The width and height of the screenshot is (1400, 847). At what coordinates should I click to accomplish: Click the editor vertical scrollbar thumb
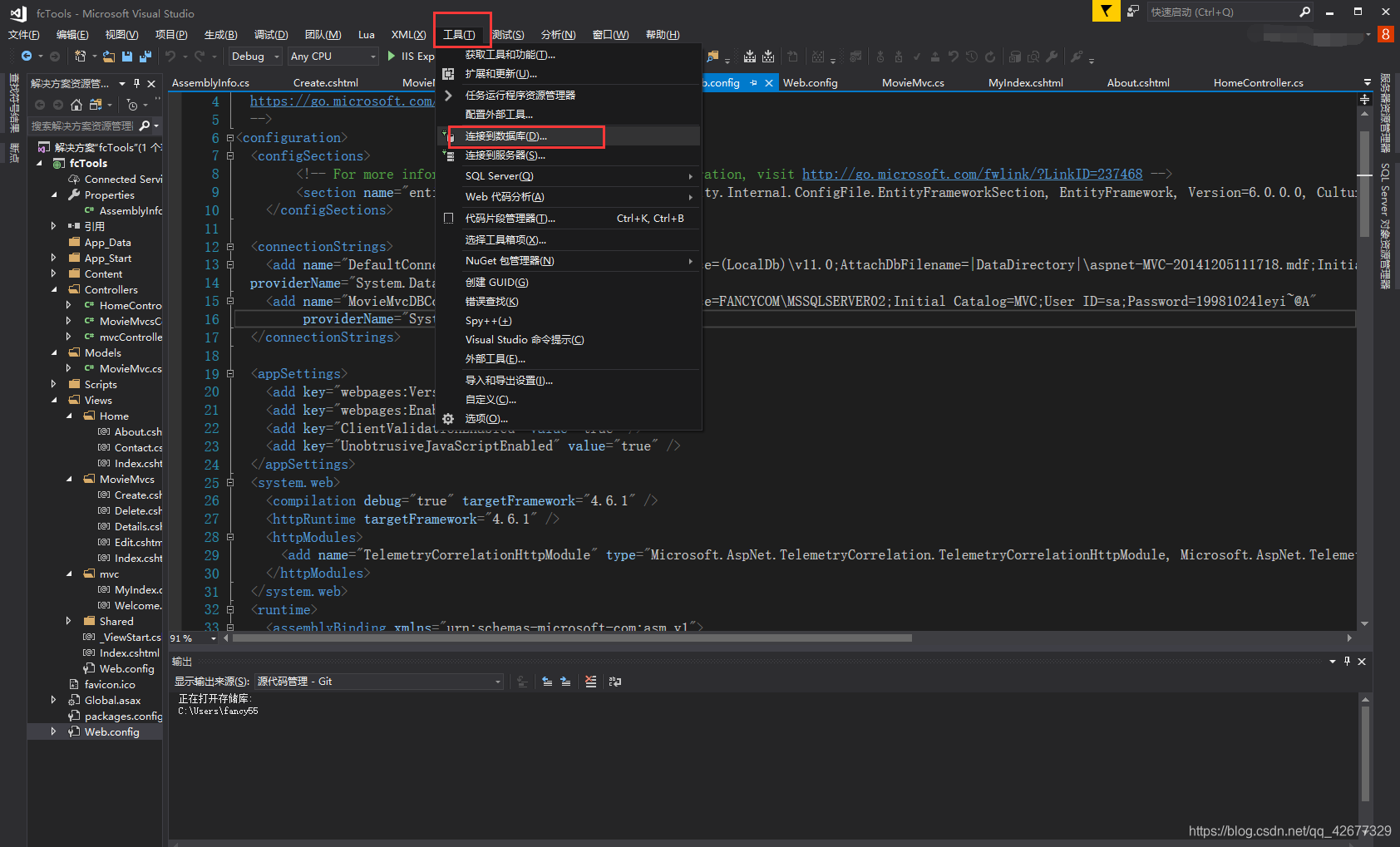[x=1364, y=184]
